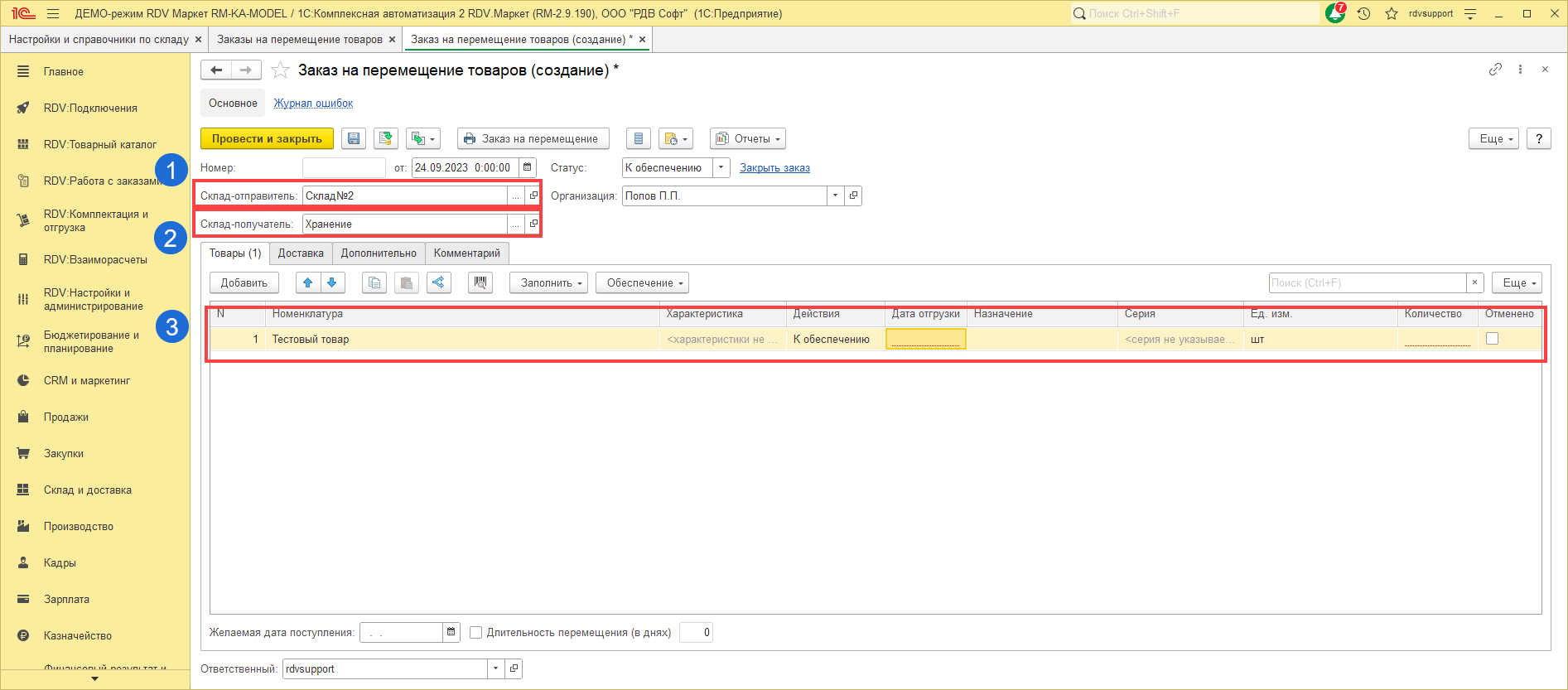
Task: Switch to the Доставка tab
Action: [x=301, y=253]
